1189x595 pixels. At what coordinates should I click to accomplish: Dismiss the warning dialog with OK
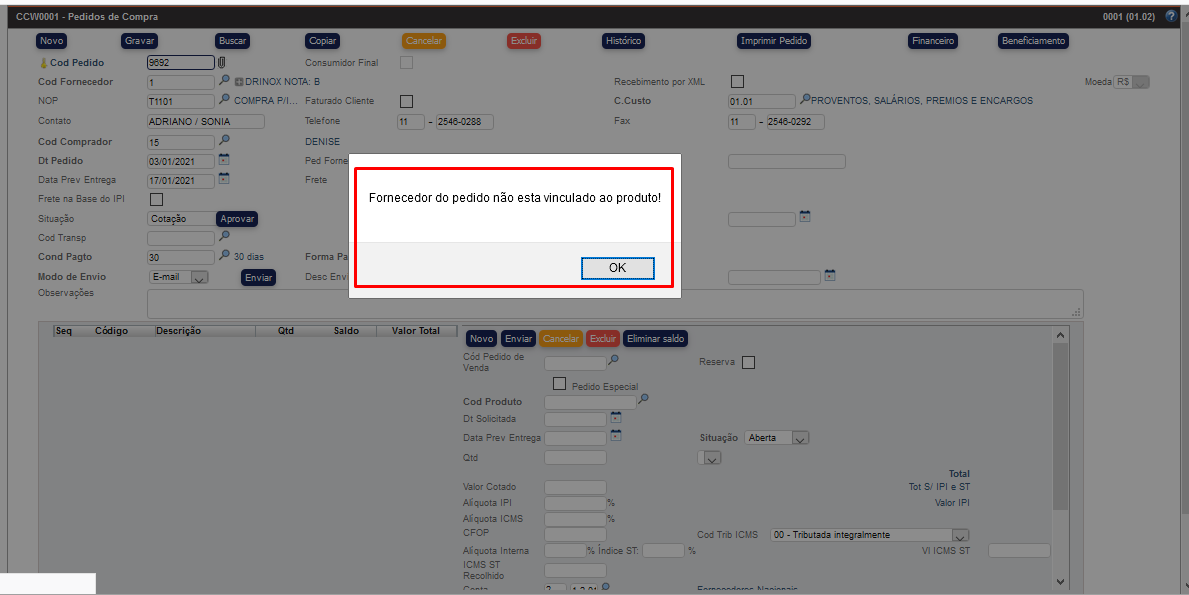click(x=617, y=267)
